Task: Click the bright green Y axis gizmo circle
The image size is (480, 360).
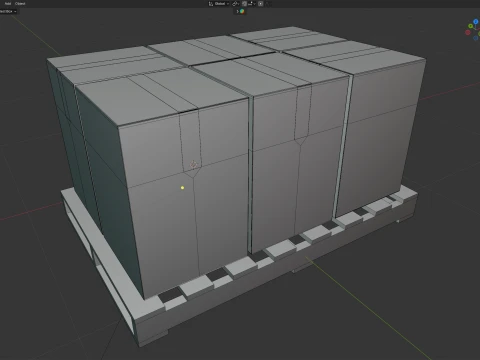Action: [x=470, y=26]
